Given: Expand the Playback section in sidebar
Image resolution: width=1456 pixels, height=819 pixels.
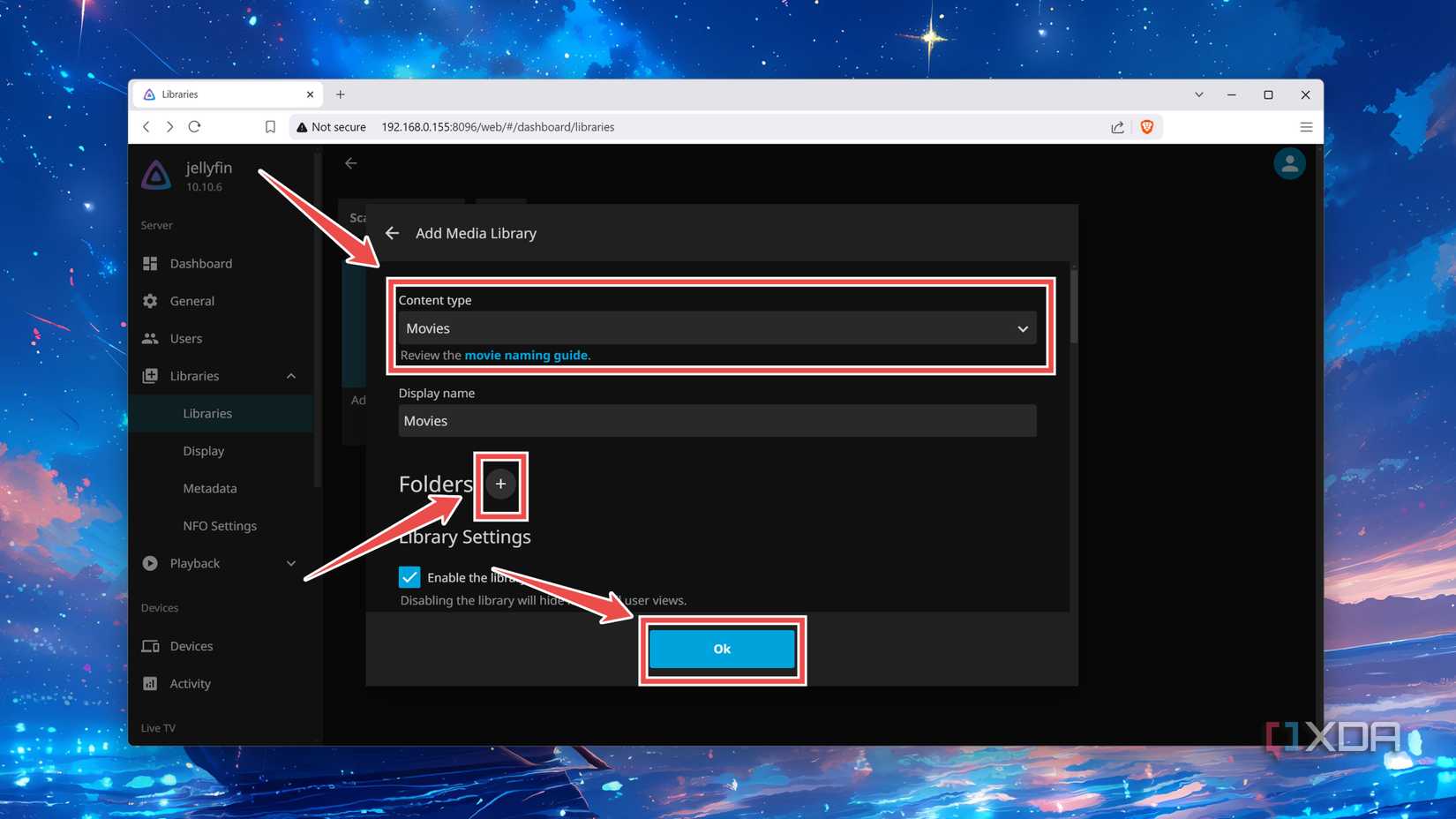Looking at the screenshot, I should pyautogui.click(x=290, y=563).
